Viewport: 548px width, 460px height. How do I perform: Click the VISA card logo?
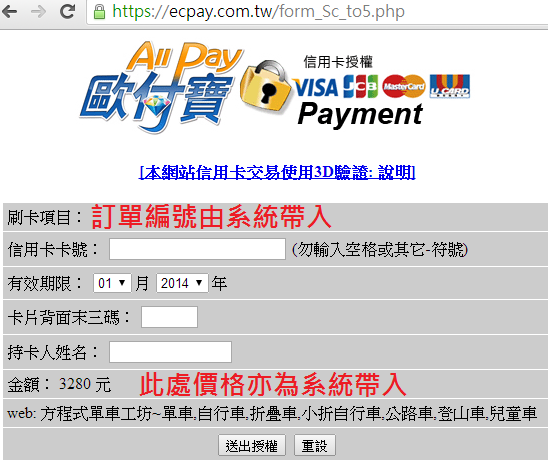pyautogui.click(x=315, y=87)
